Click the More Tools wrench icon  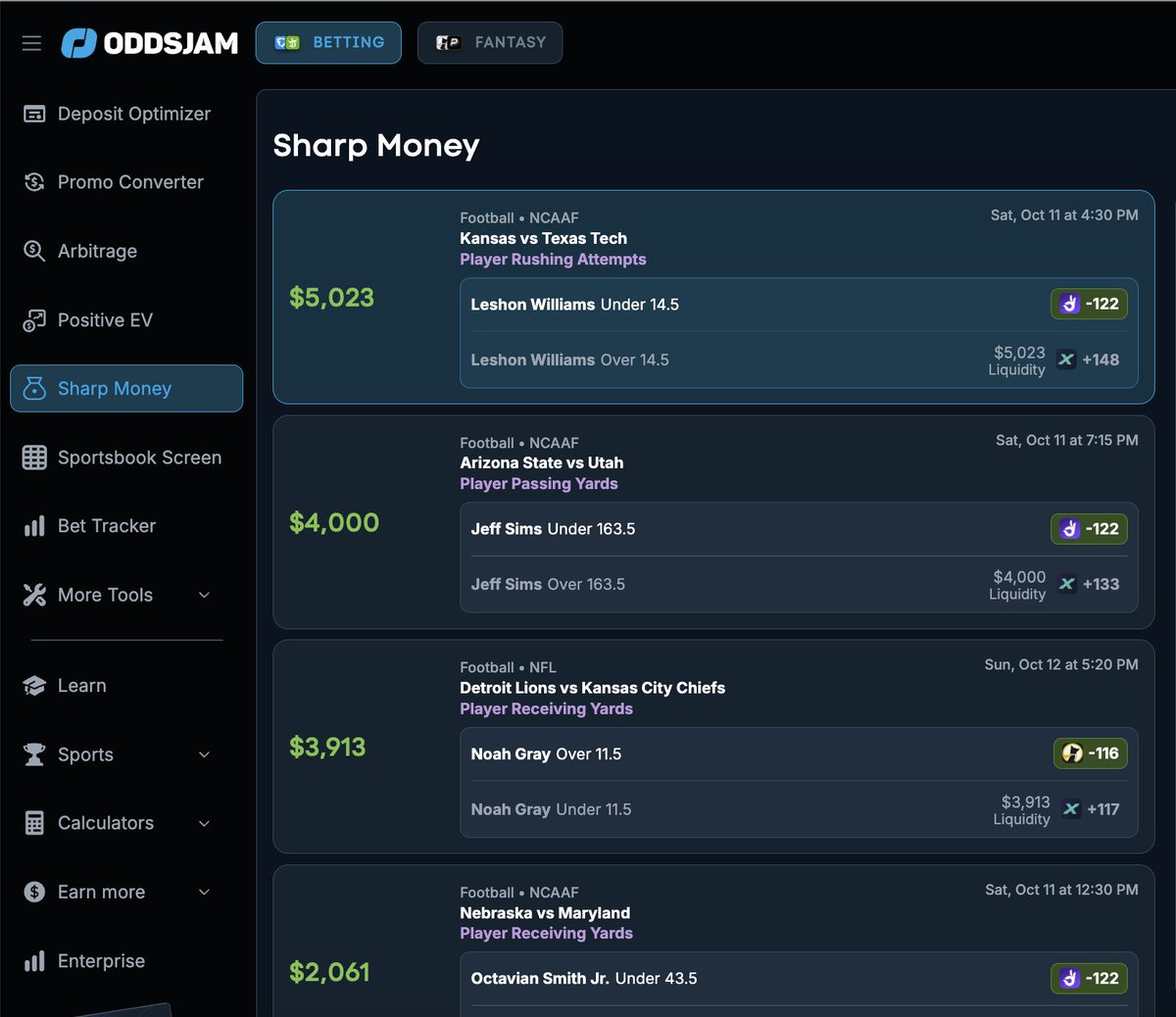tap(34, 595)
